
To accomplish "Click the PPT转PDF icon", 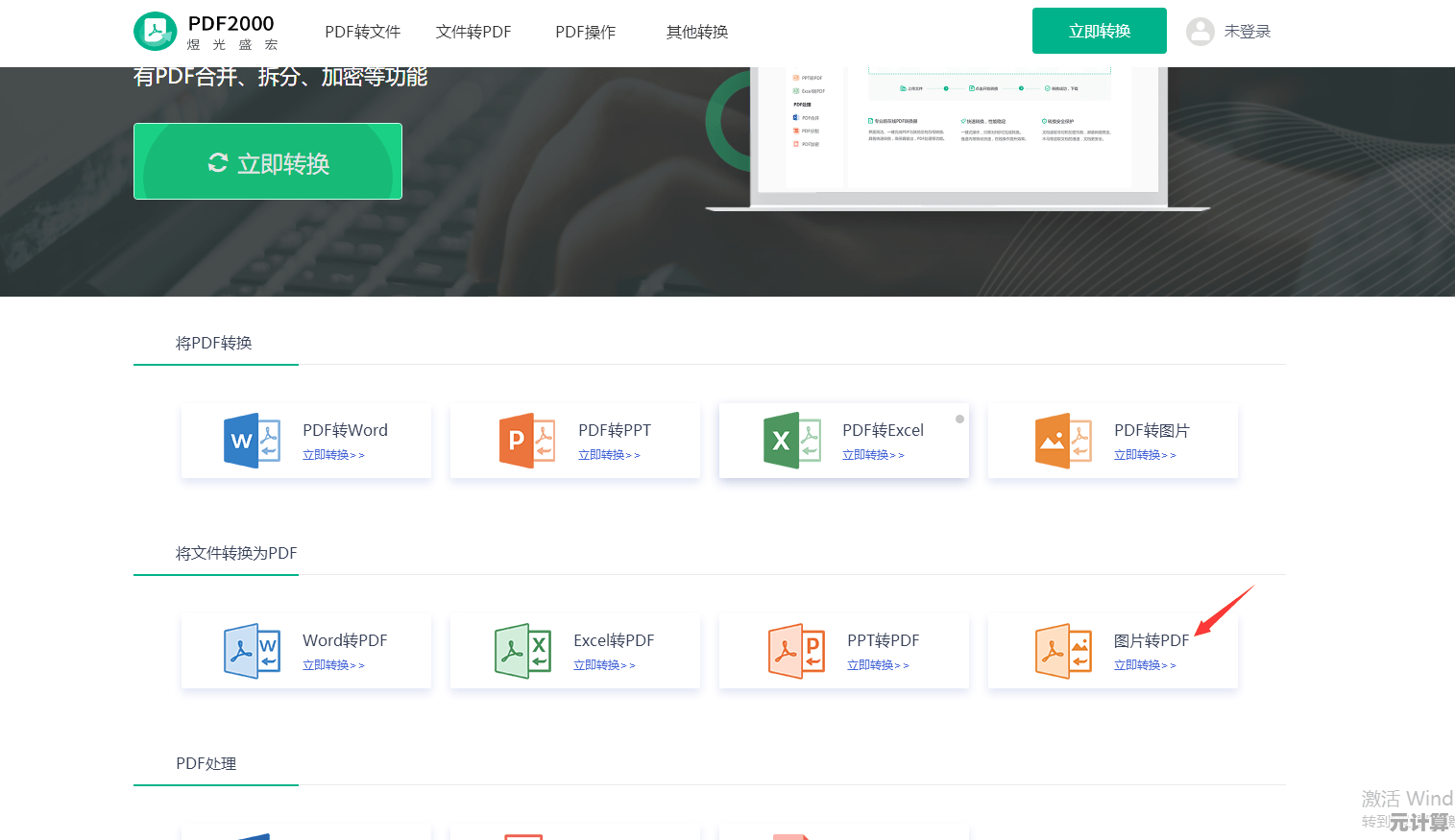I will pos(796,651).
